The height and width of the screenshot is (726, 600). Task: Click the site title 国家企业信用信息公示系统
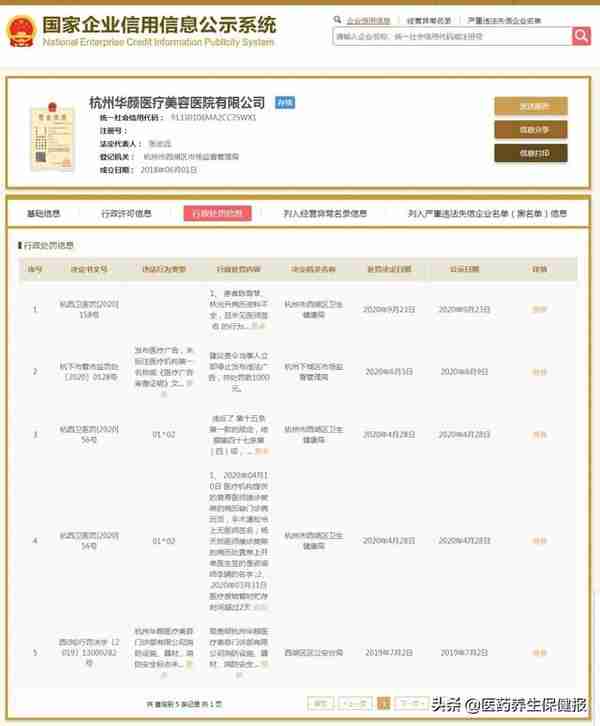click(159, 25)
